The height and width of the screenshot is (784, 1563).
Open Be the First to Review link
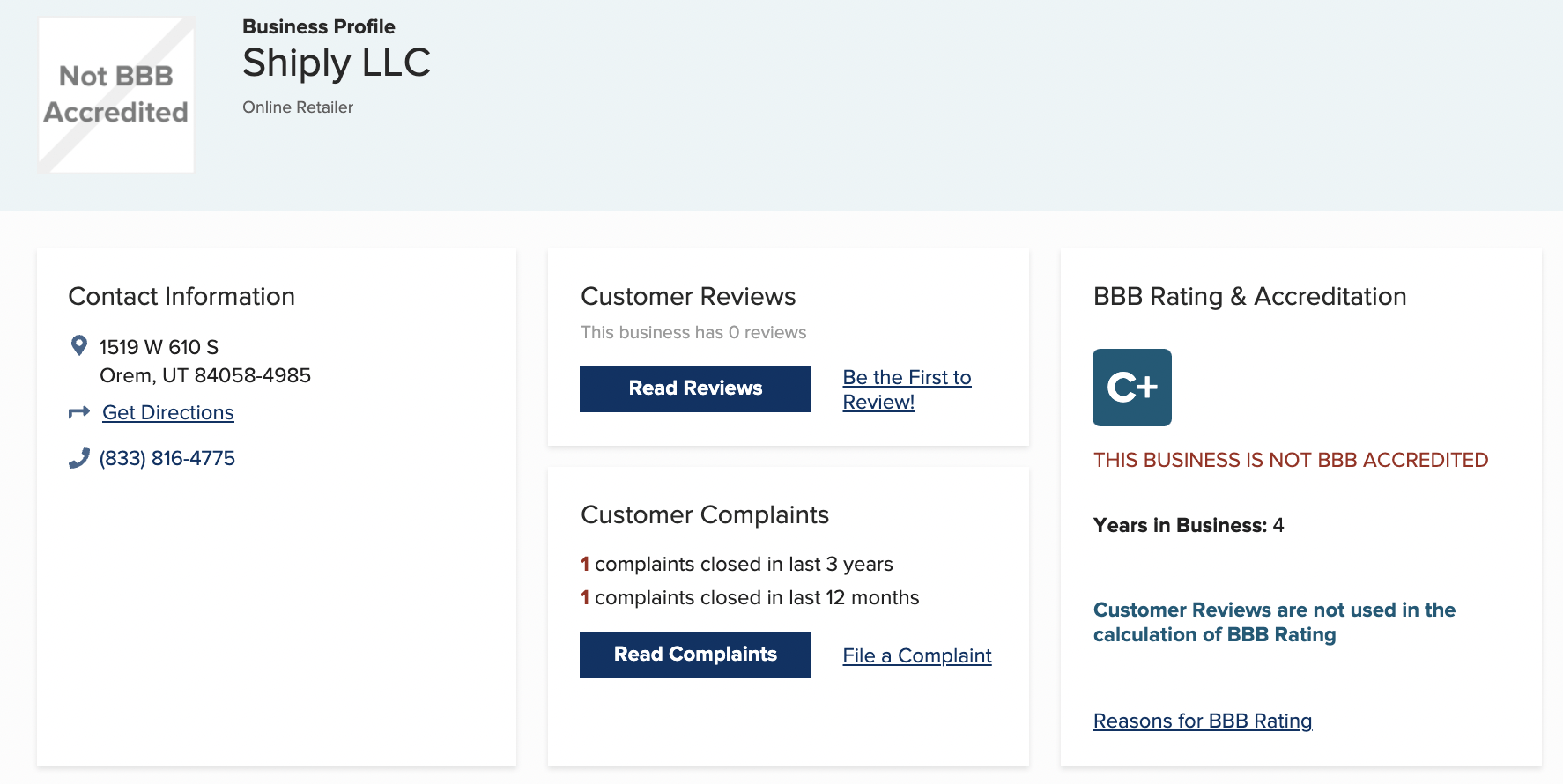point(906,389)
